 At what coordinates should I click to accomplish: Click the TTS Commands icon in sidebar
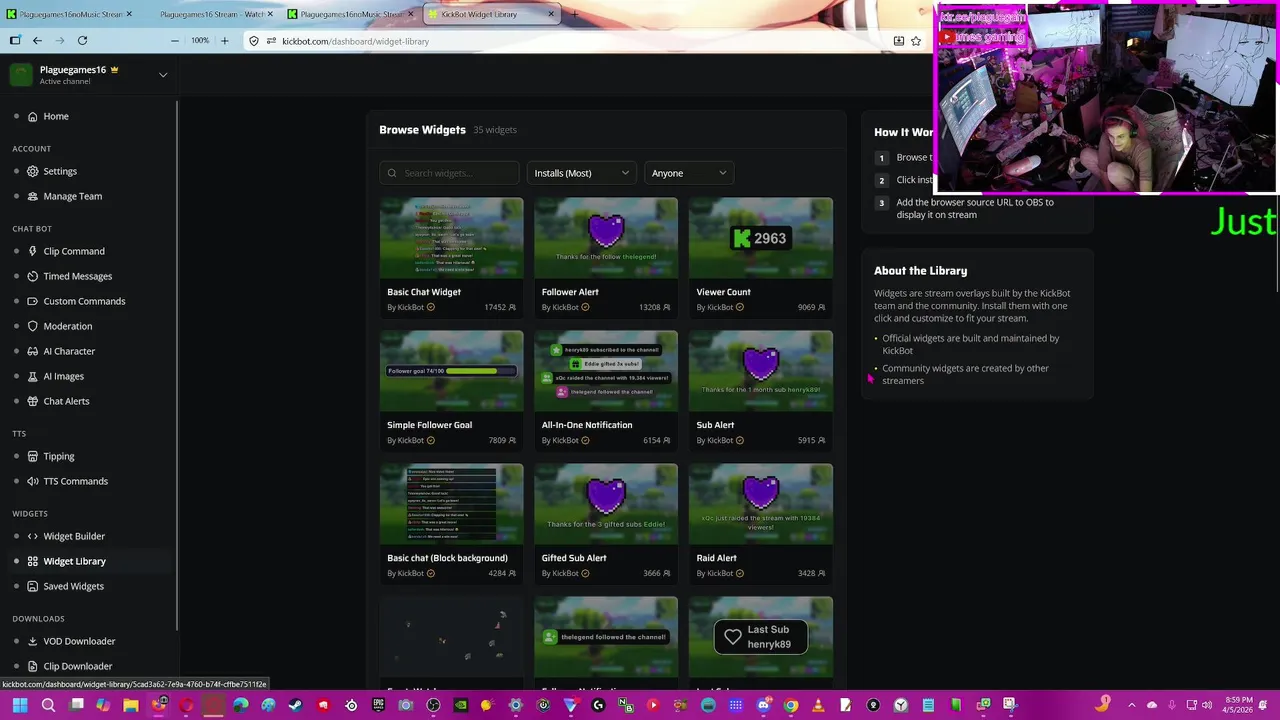pyautogui.click(x=33, y=481)
